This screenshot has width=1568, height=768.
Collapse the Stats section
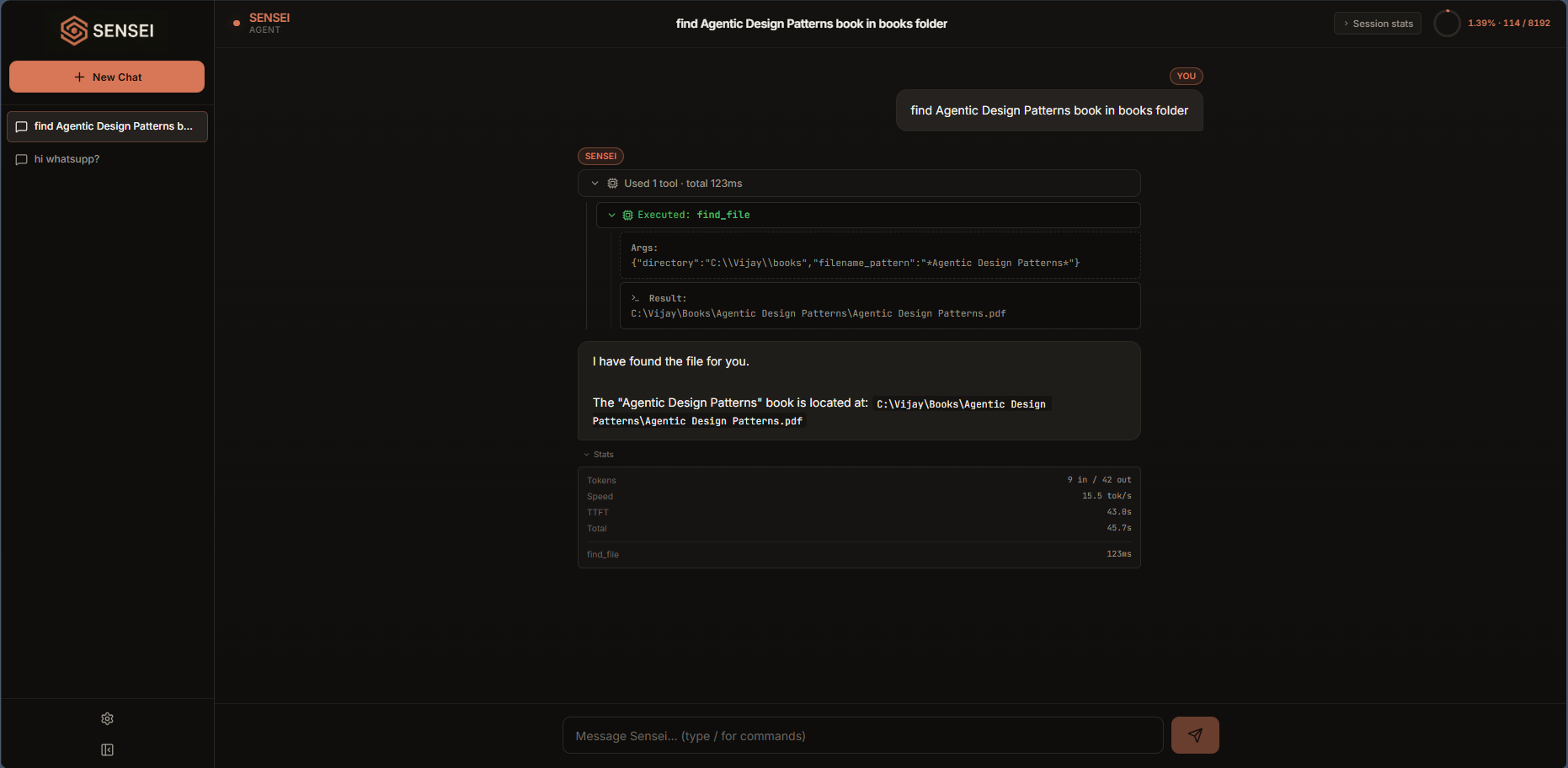[599, 455]
